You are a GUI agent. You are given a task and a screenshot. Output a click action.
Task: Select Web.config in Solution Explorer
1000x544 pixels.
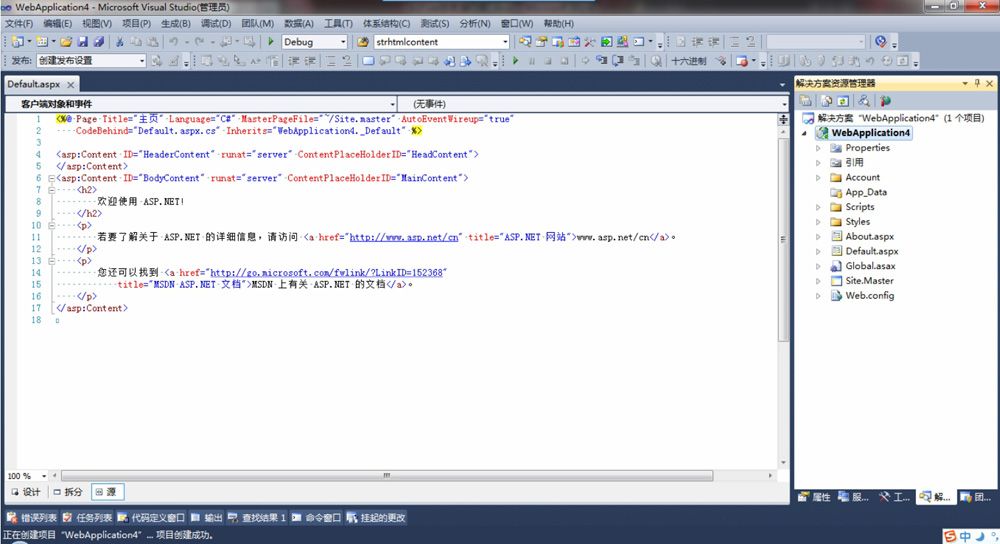869,295
